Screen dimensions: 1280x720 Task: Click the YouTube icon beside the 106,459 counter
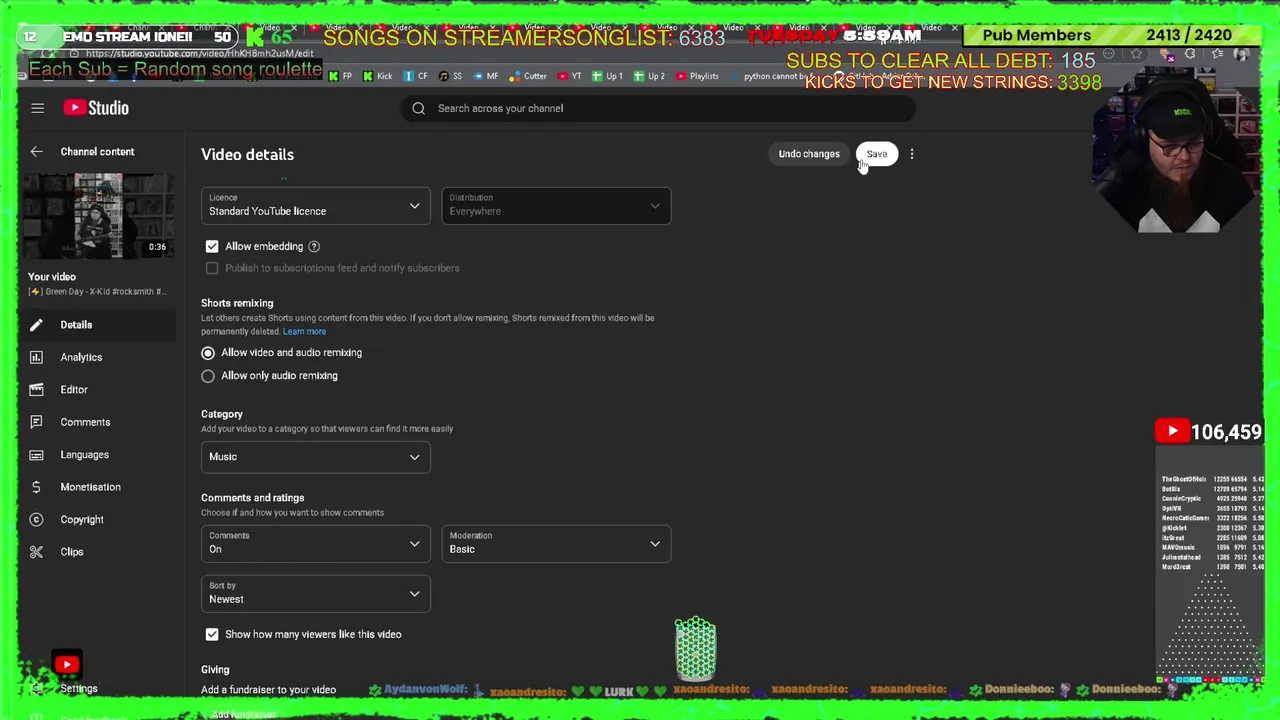(x=1172, y=432)
